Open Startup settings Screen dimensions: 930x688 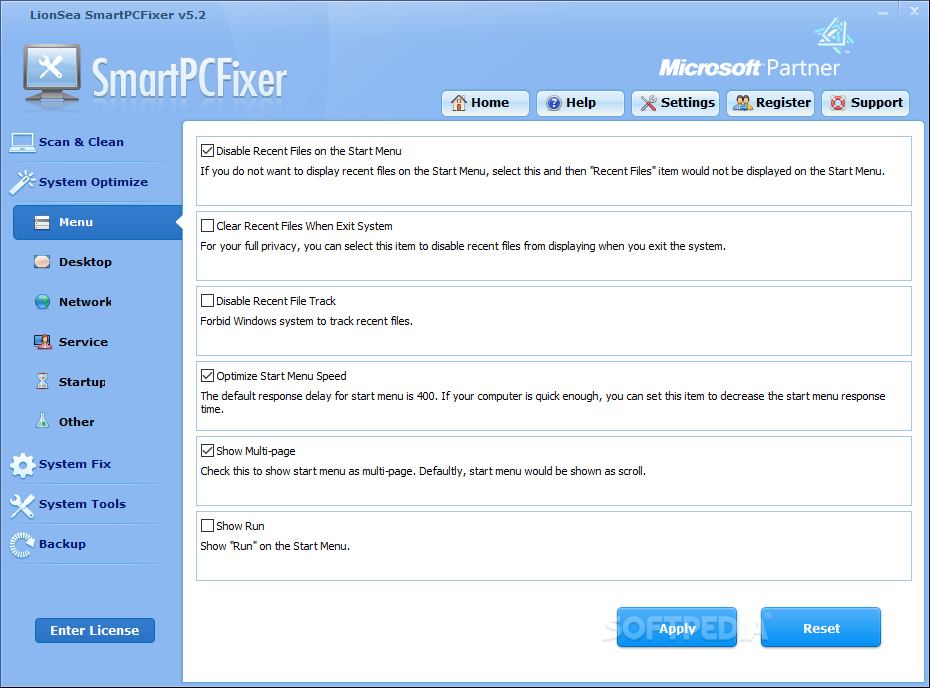tap(82, 382)
